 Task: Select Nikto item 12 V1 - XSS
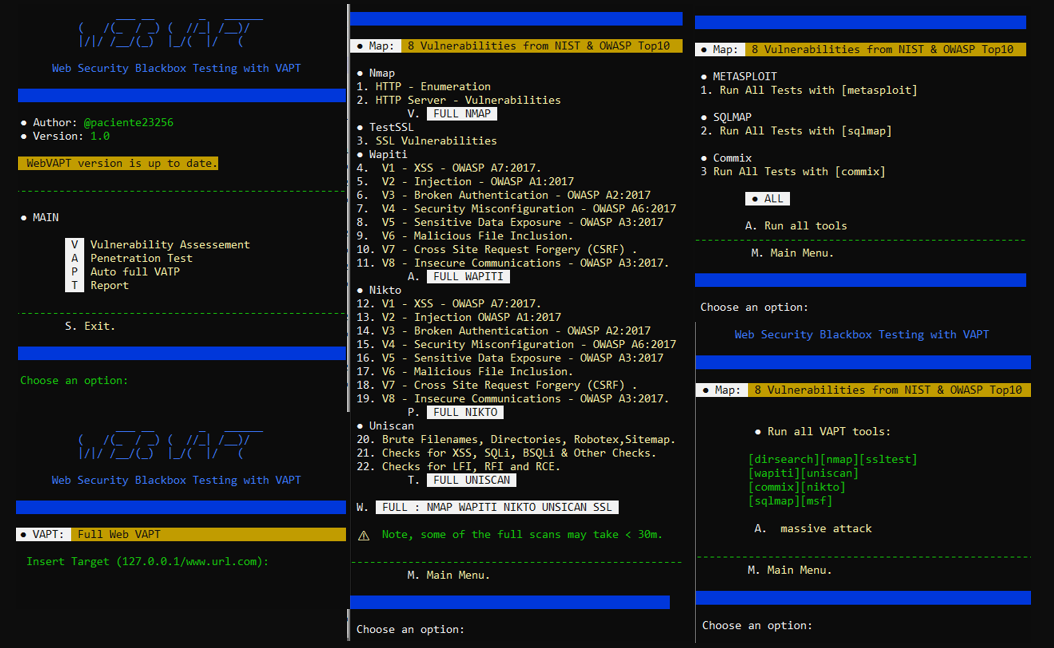(448, 304)
